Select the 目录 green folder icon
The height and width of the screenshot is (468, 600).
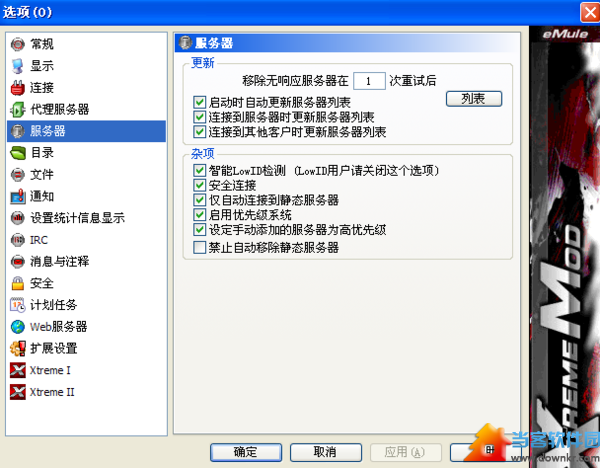click(18, 153)
